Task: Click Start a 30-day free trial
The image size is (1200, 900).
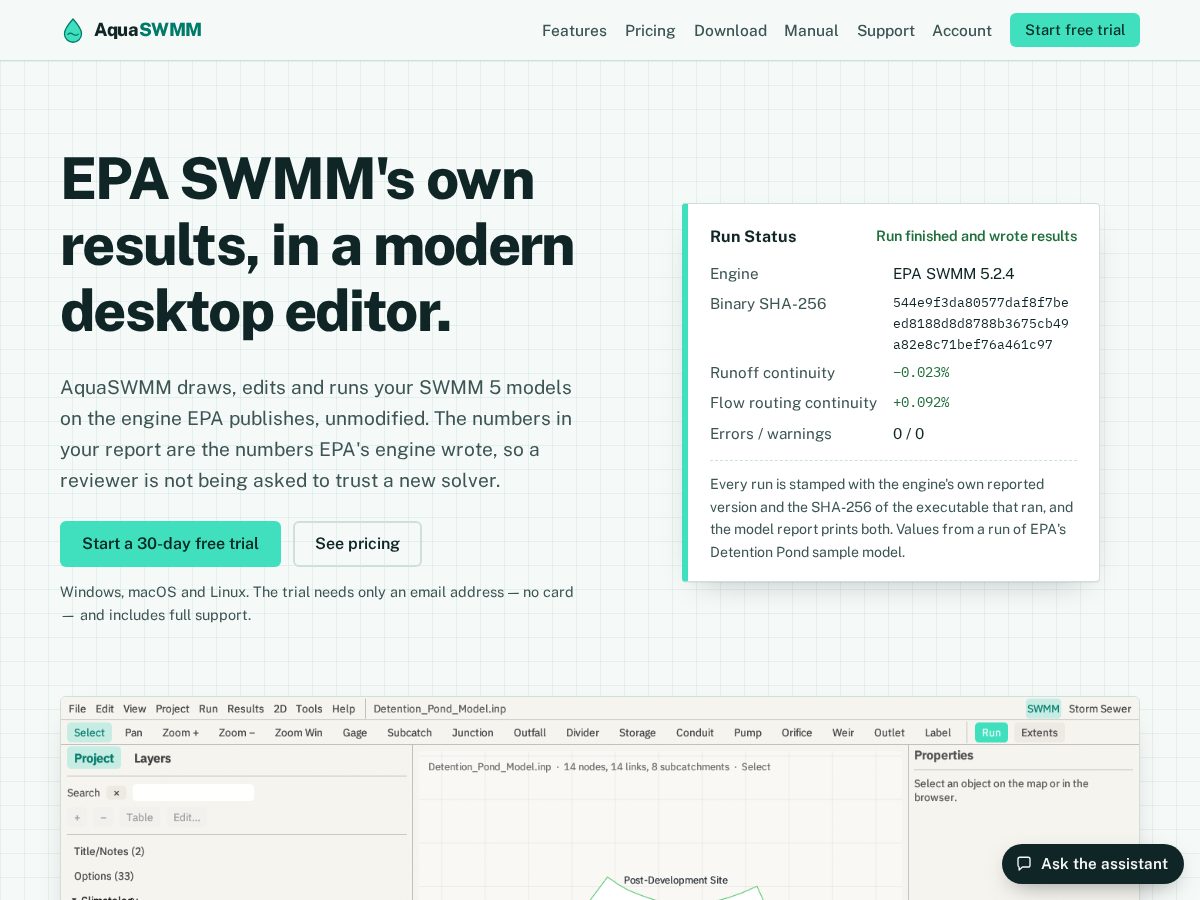Action: tap(170, 544)
